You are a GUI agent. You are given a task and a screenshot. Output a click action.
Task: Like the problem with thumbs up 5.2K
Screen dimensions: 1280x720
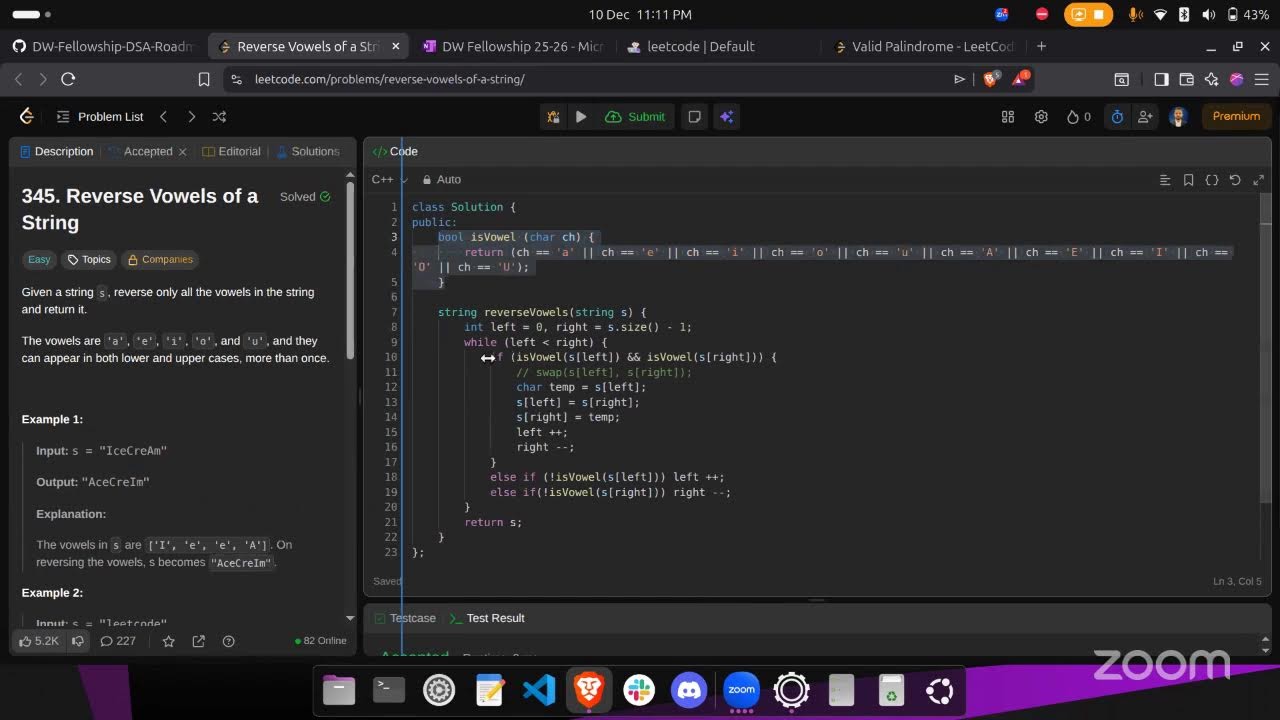(39, 641)
